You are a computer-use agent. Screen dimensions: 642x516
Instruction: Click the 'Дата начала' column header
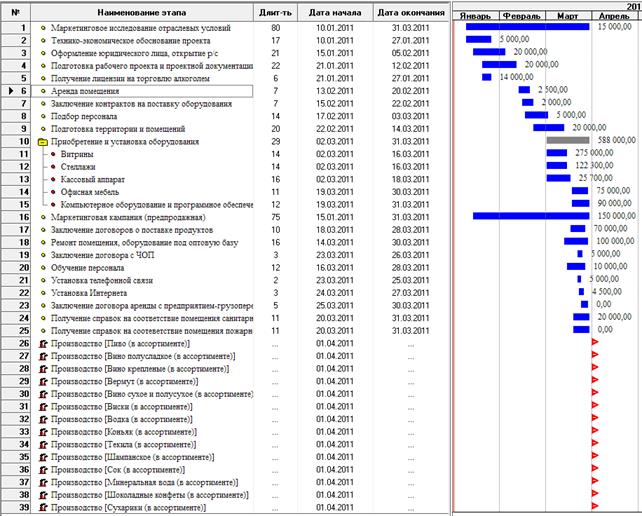[335, 12]
